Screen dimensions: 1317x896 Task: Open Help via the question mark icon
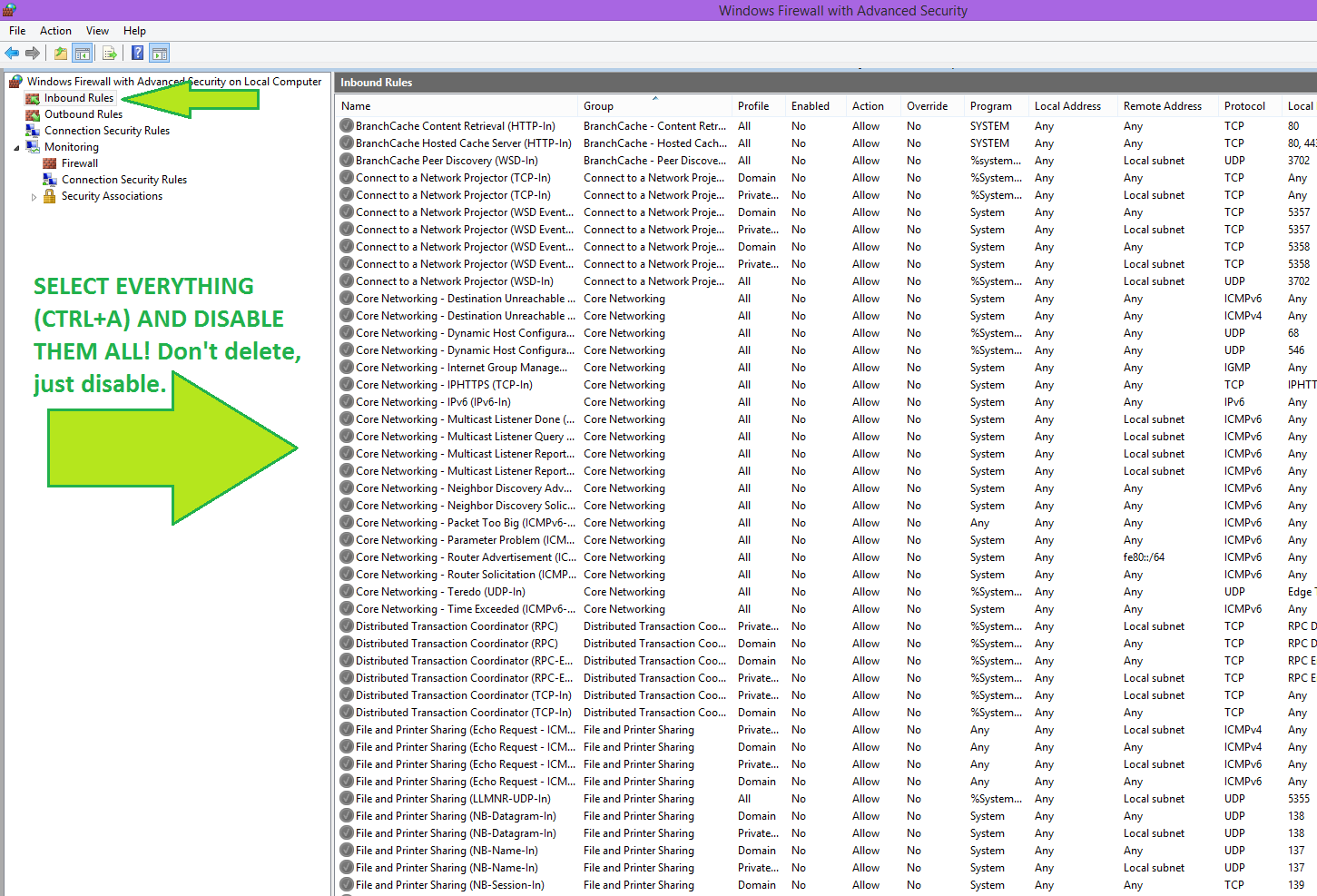(x=138, y=54)
